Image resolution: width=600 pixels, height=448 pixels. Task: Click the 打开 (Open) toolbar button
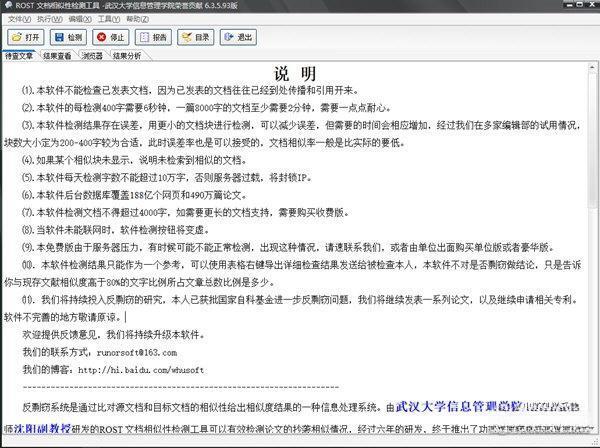(26, 37)
